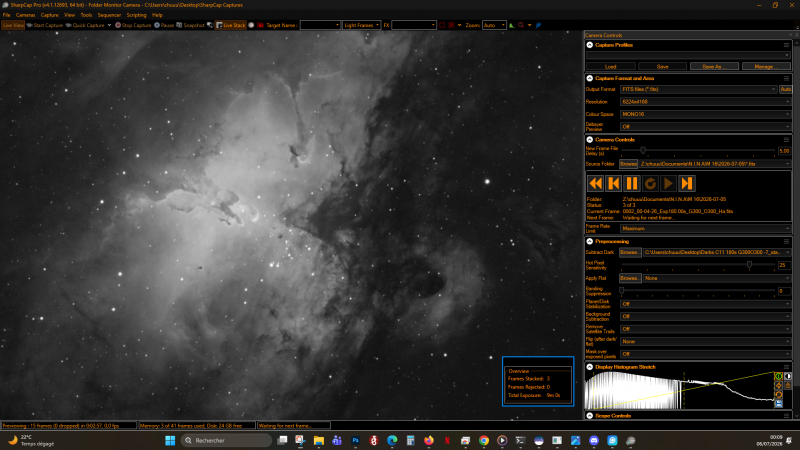
Task: Click the Snapshot toolbar icon
Action: [x=190, y=25]
